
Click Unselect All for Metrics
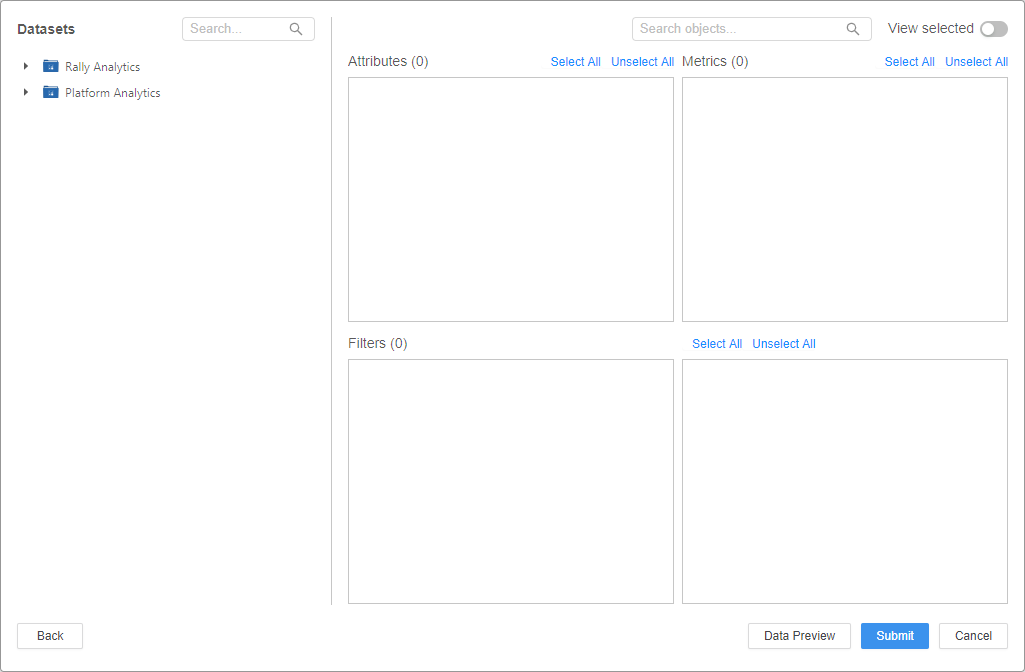click(976, 62)
